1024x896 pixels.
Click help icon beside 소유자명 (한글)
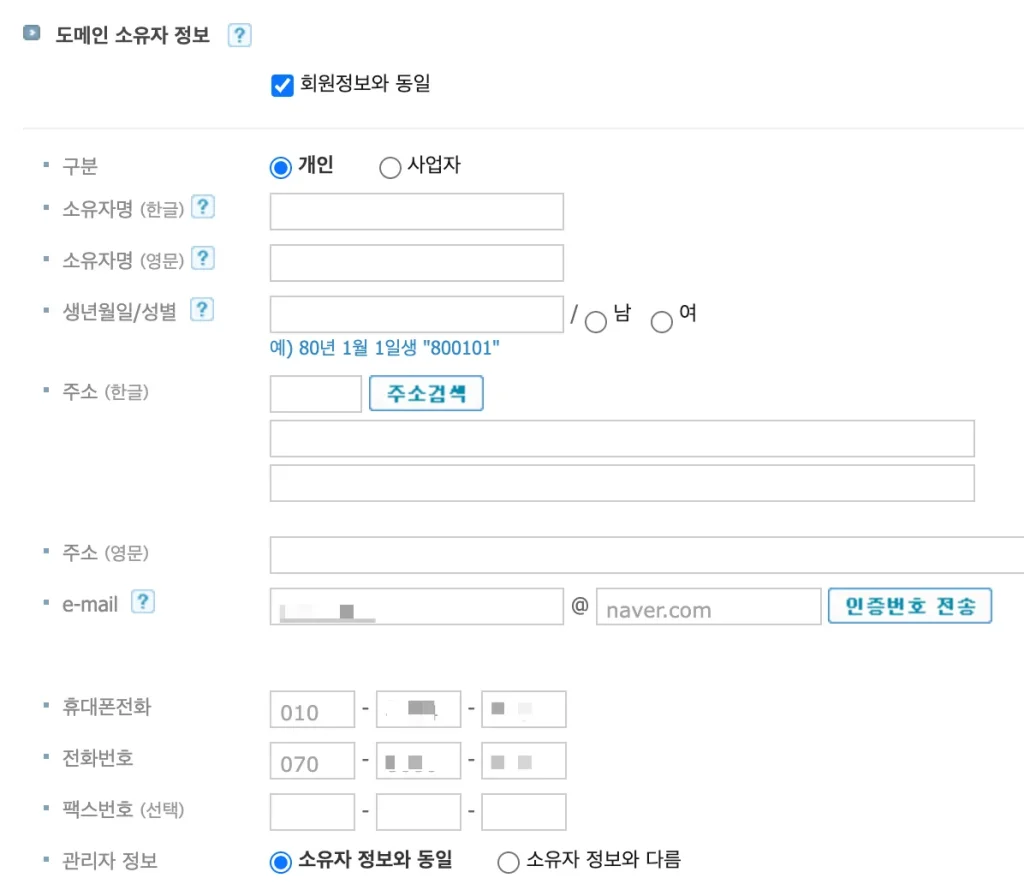click(203, 208)
